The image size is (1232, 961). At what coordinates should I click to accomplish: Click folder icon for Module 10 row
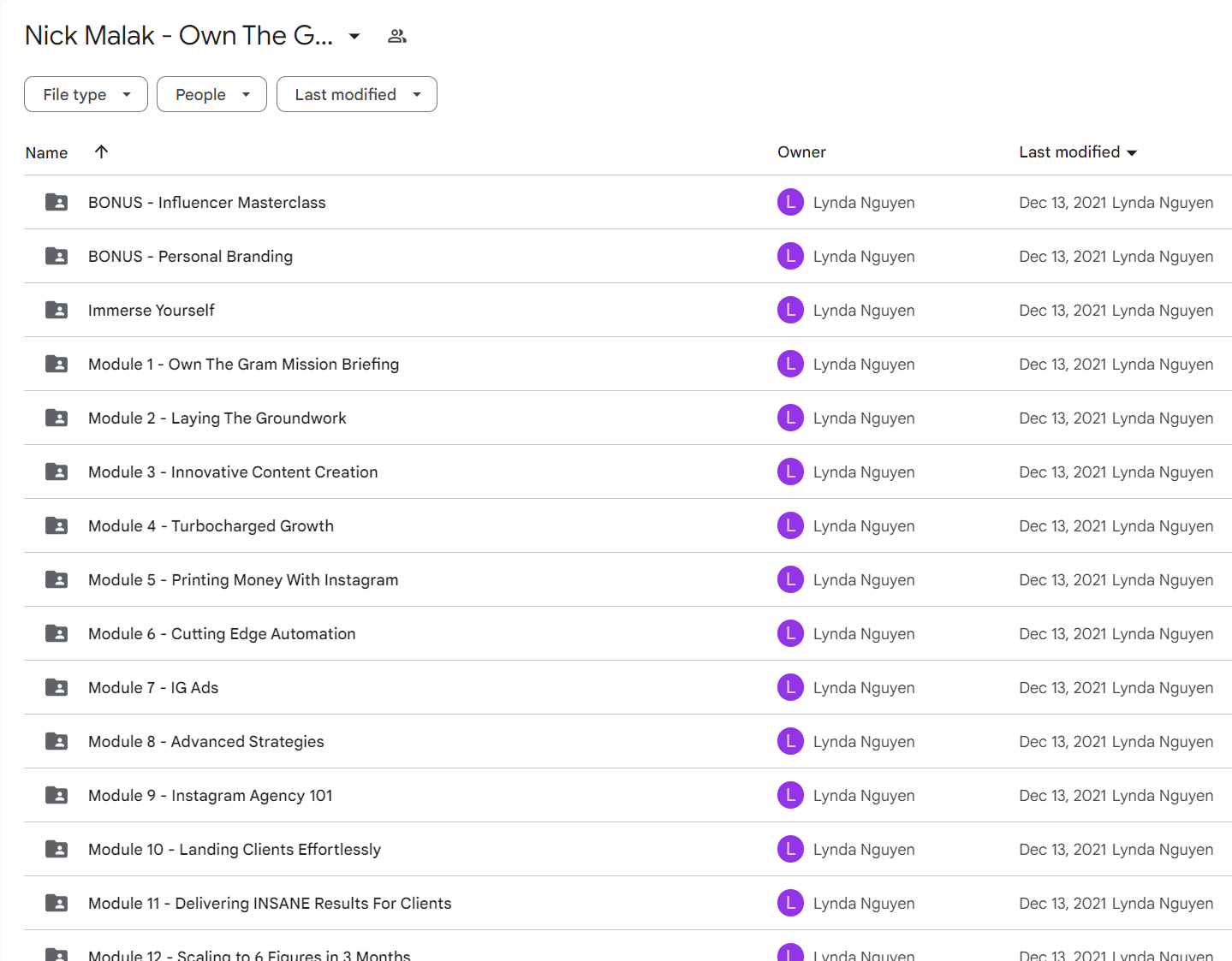coord(57,849)
